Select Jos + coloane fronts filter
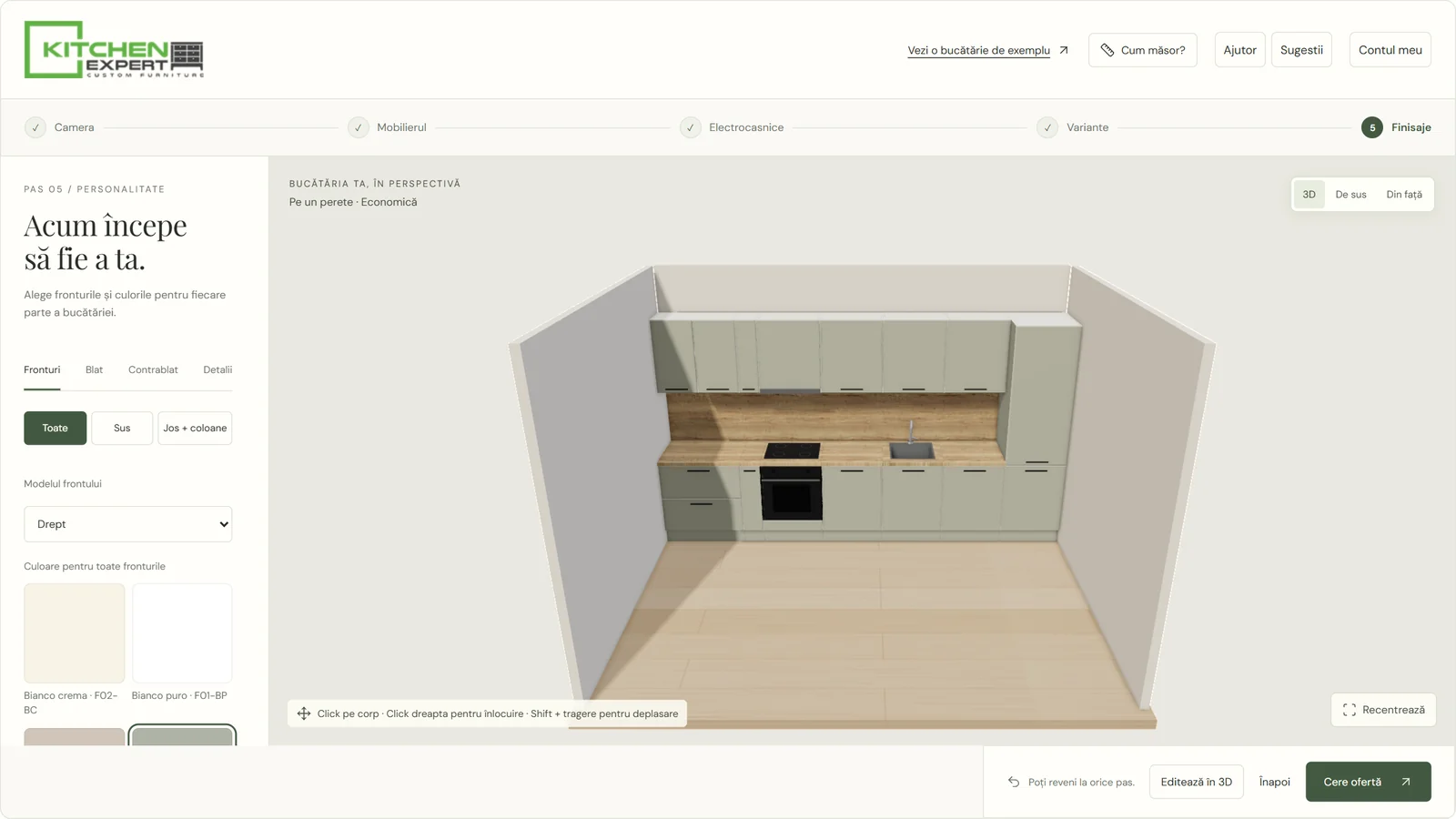 pyautogui.click(x=195, y=428)
